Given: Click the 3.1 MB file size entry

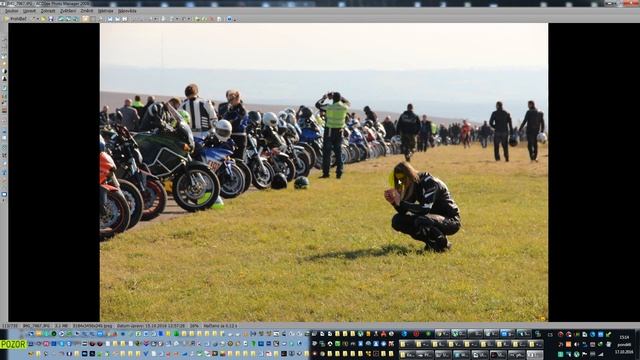Looking at the screenshot, I should (x=61, y=326).
